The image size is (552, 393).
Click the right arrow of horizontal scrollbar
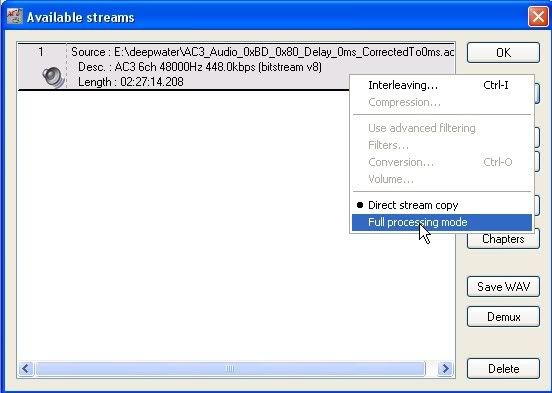(445, 369)
